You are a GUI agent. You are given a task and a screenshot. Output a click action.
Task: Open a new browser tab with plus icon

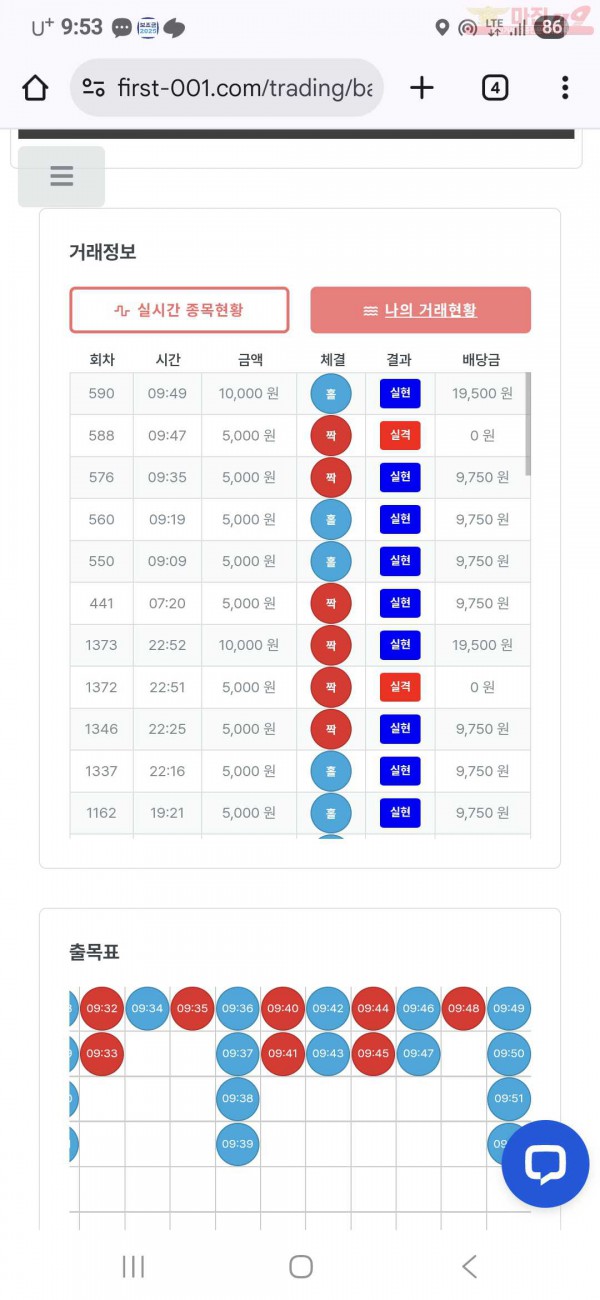tap(421, 87)
